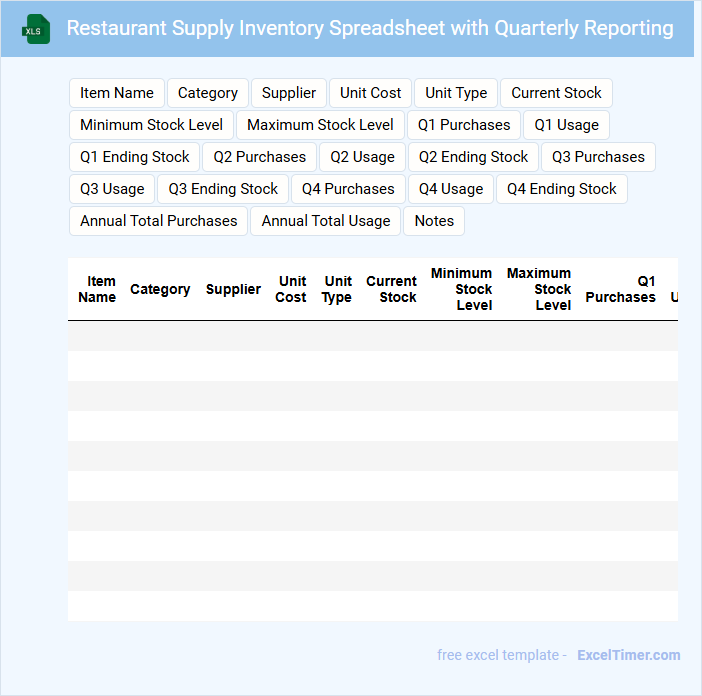The width and height of the screenshot is (702, 696).
Task: Select the Q4 Purchases tag
Action: pos(348,189)
